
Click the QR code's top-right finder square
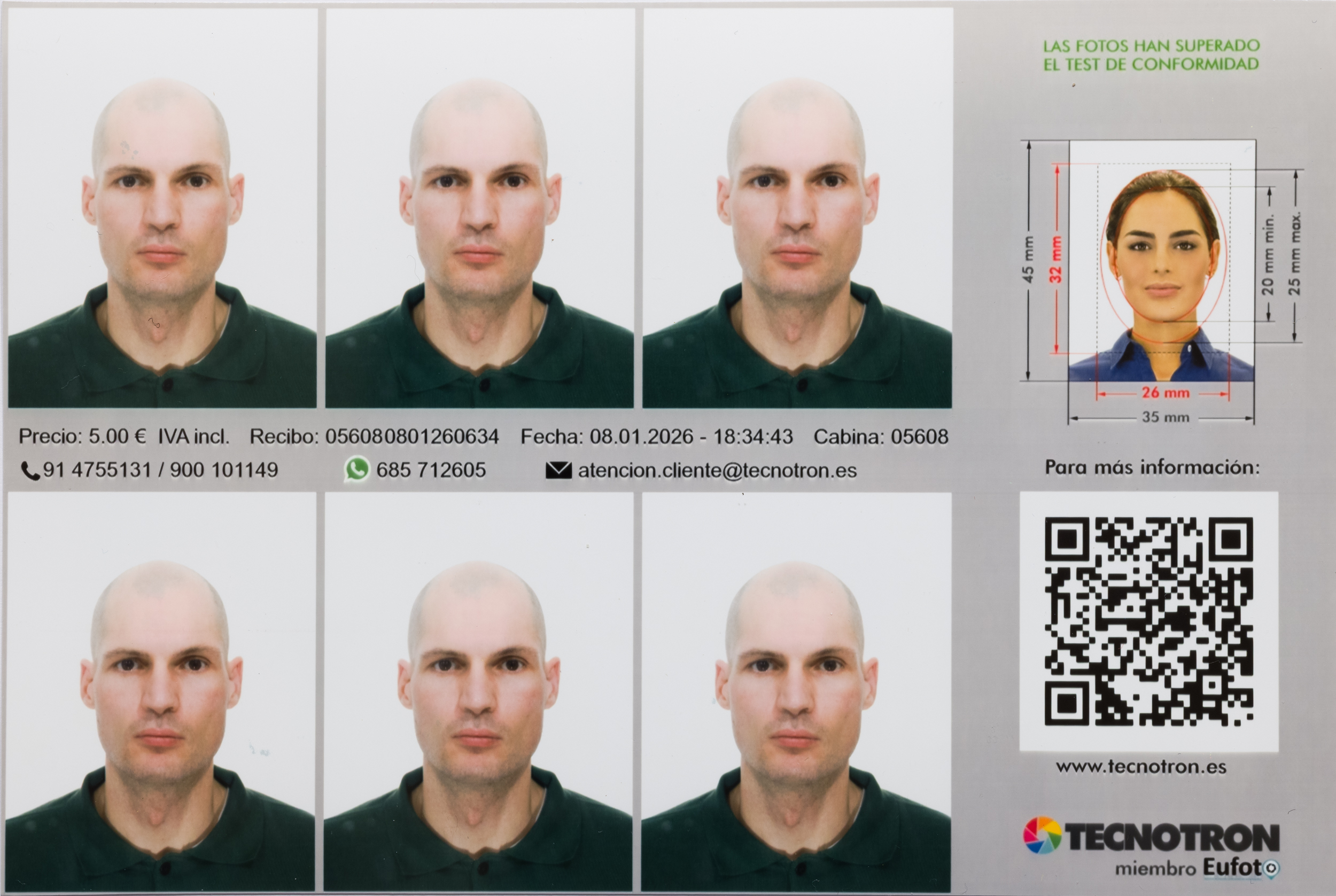[1231, 539]
